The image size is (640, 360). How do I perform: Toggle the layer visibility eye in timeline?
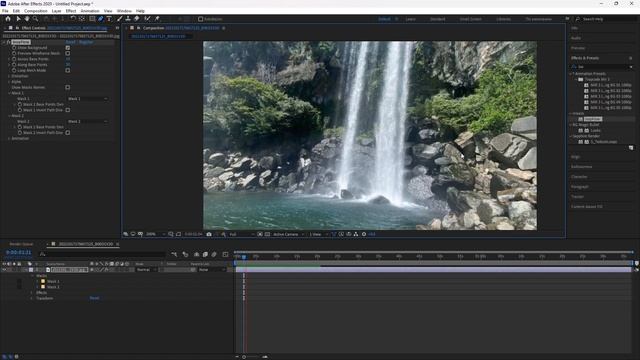[x=4, y=270]
